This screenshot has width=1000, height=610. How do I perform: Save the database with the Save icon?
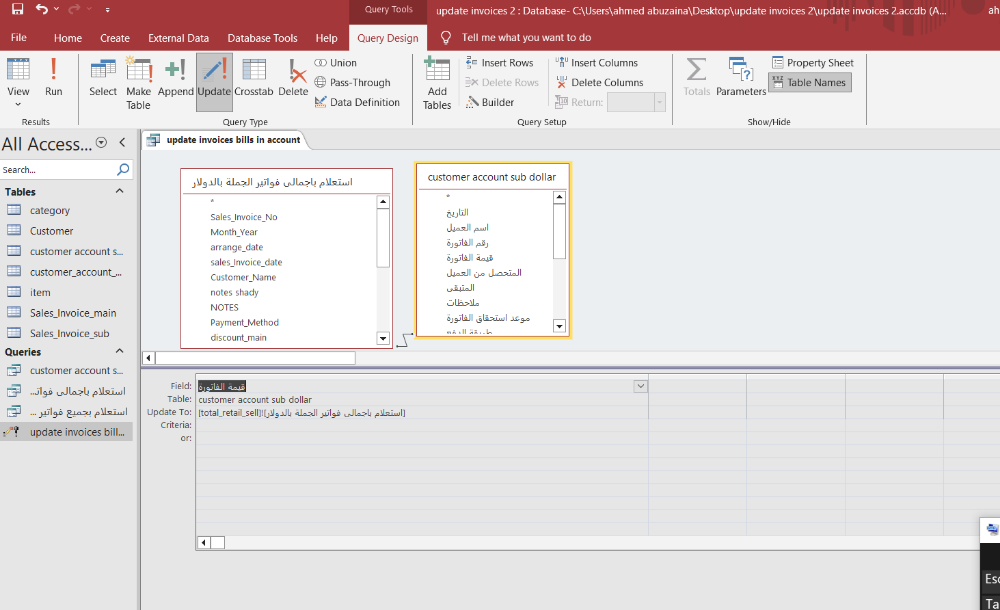[x=17, y=9]
